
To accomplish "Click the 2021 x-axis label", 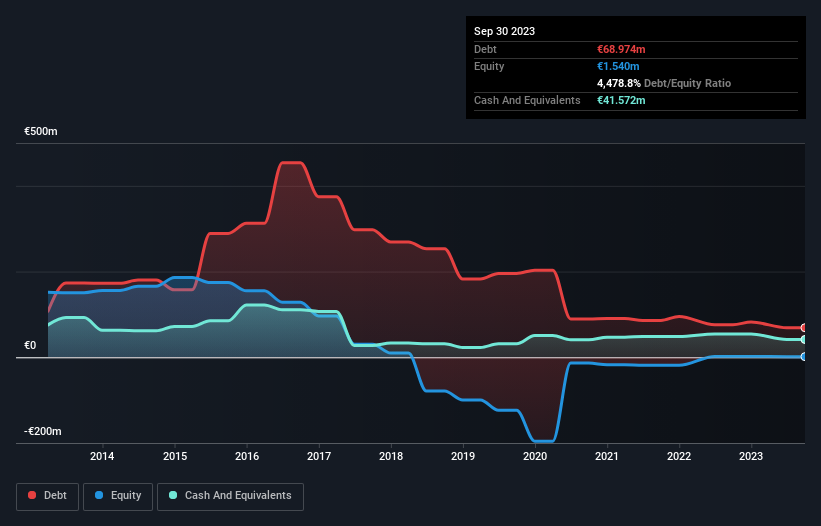I will pos(607,456).
